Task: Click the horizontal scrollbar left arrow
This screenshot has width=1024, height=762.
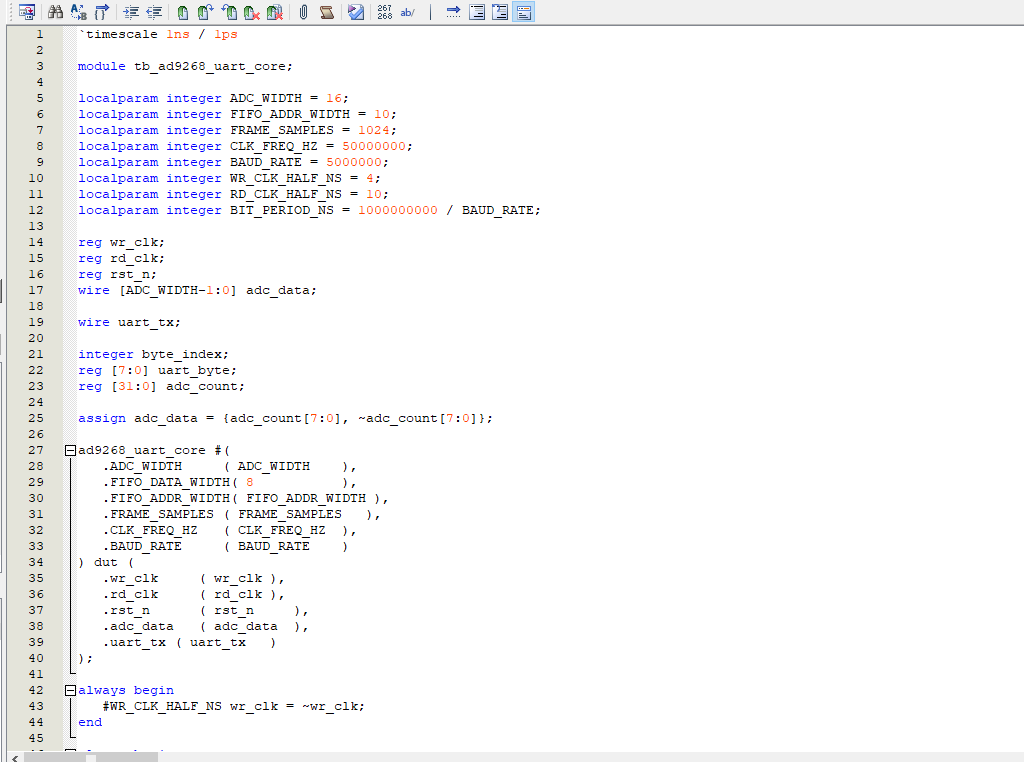Action: (x=15, y=757)
